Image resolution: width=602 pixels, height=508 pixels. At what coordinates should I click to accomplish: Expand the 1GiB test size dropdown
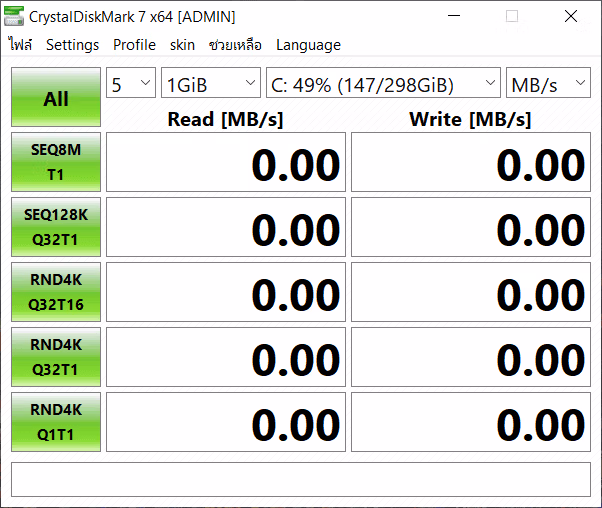pos(211,83)
